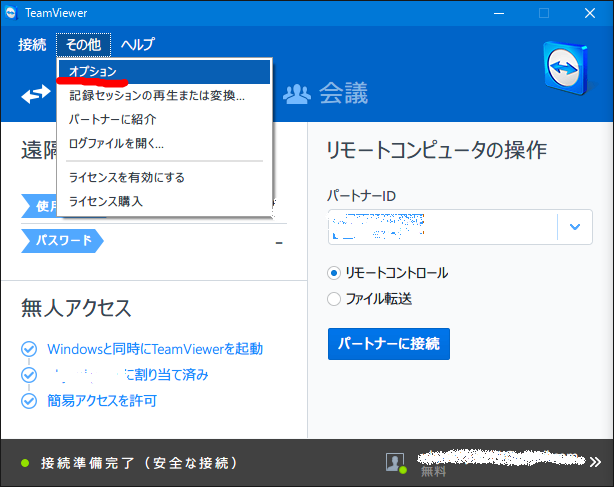Click the remote control arrows tab icon
Screen dimensions: 614x487
36,94
